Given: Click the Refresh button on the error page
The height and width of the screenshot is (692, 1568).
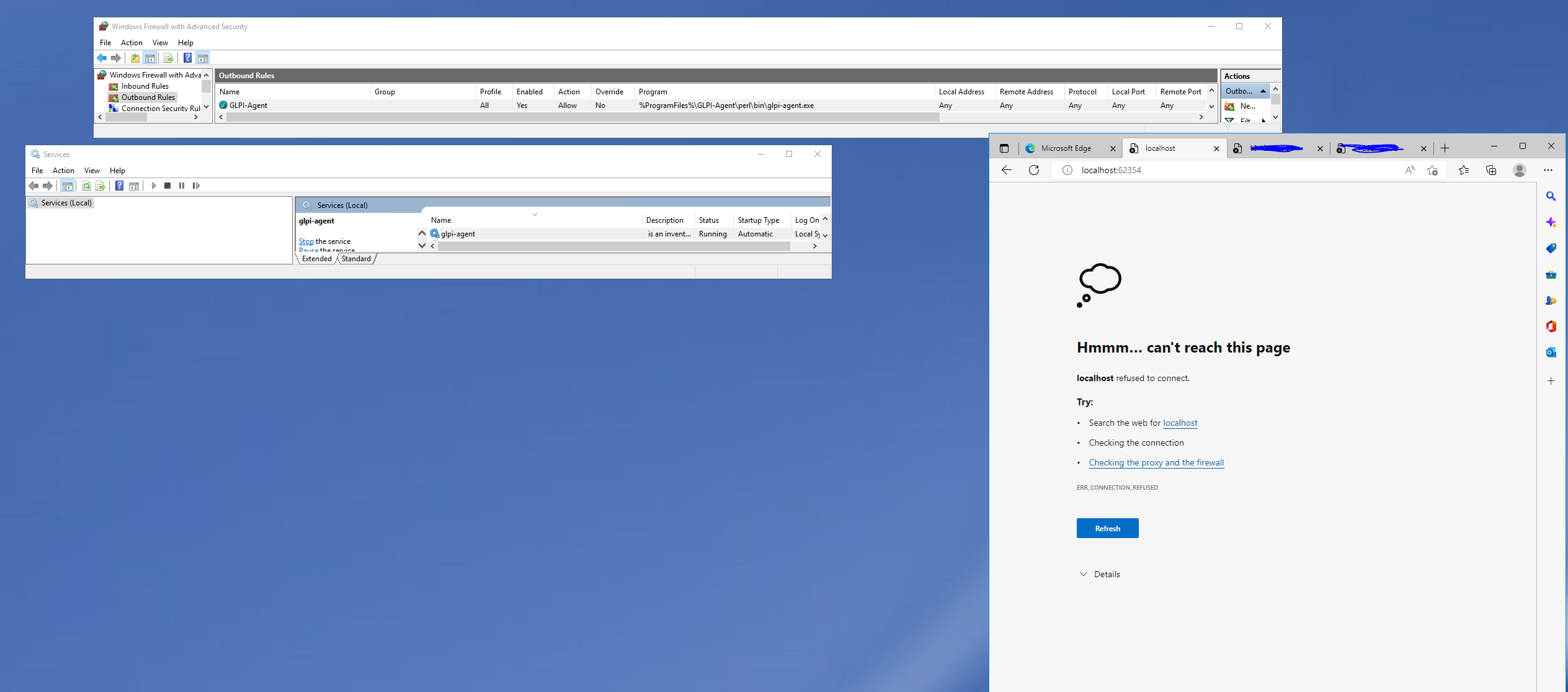Looking at the screenshot, I should point(1107,528).
